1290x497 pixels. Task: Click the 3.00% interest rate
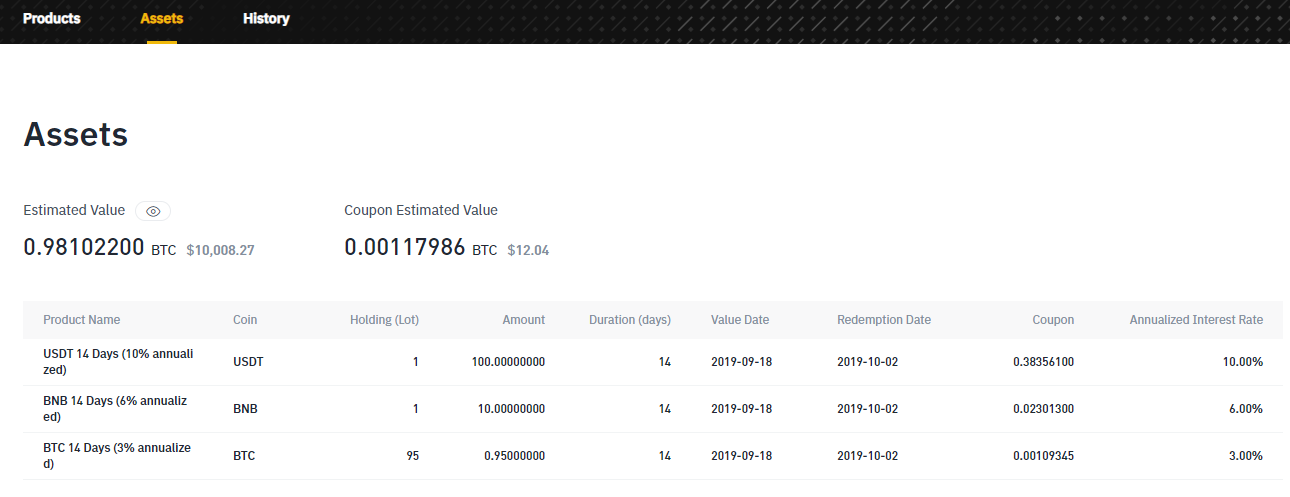[1246, 456]
